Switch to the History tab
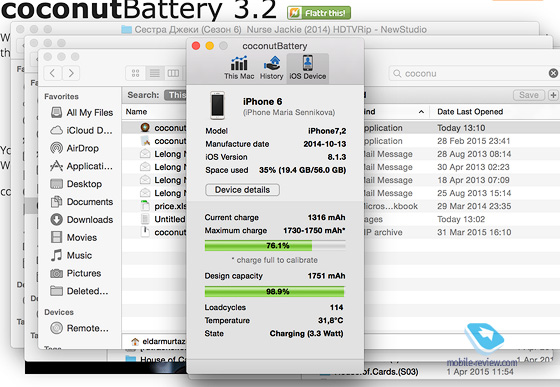Viewport: 560px width, 387px height. 271,67
